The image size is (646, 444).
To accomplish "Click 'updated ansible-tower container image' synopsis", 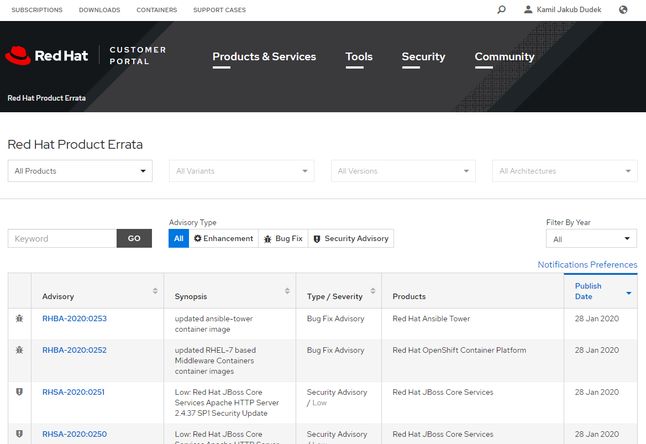I will pos(213,324).
